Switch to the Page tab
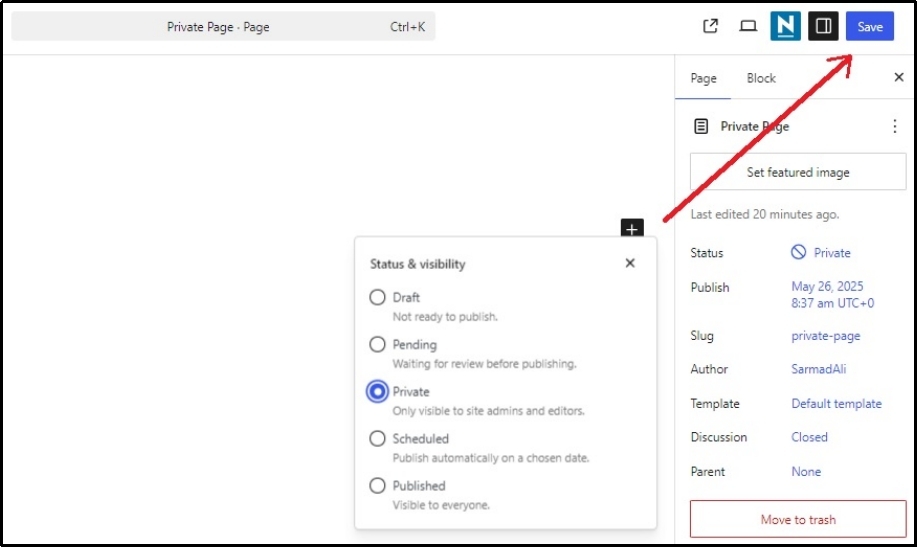 [x=703, y=78]
